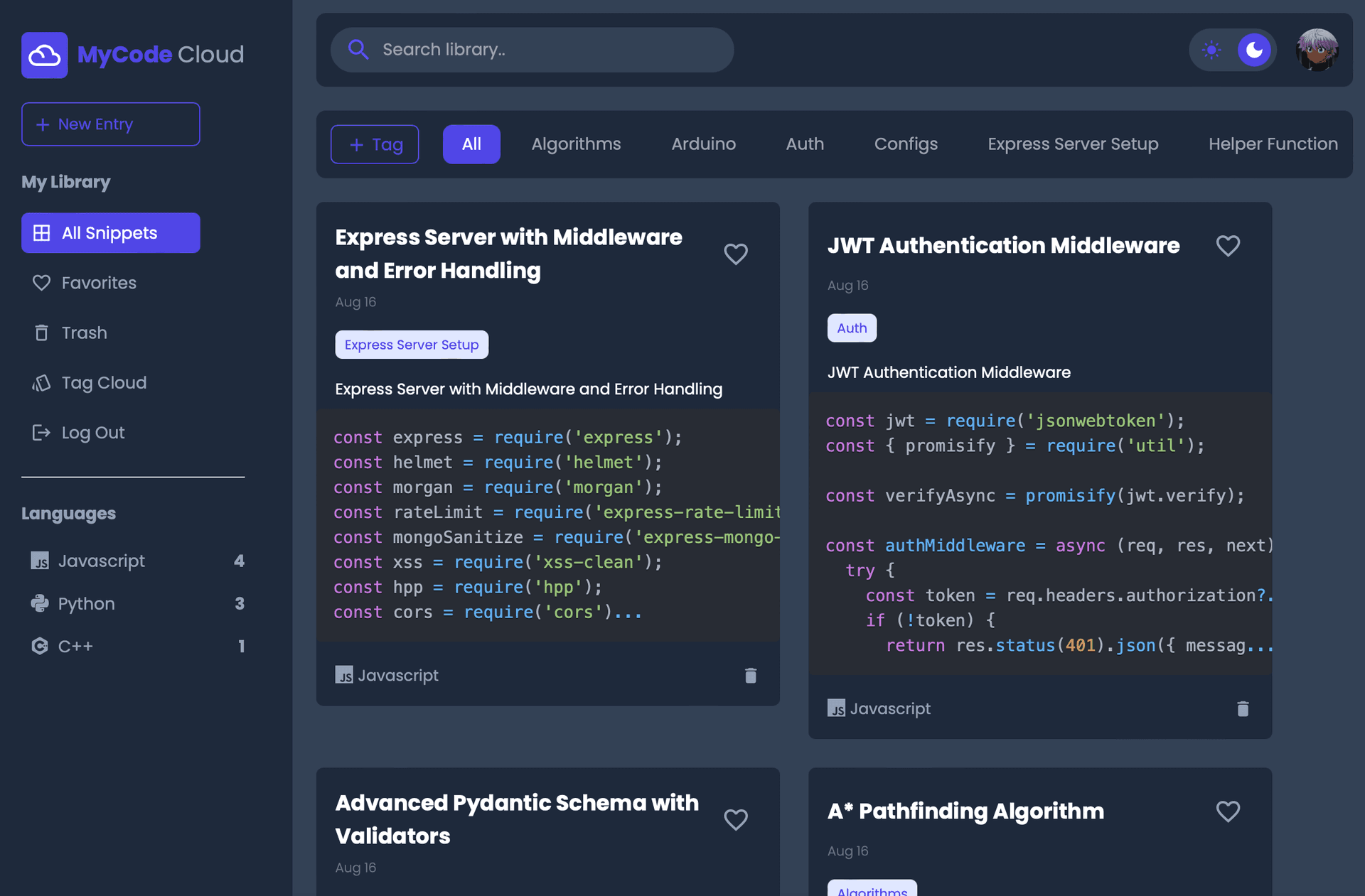
Task: Toggle light mode sun icon
Action: pyautogui.click(x=1211, y=49)
